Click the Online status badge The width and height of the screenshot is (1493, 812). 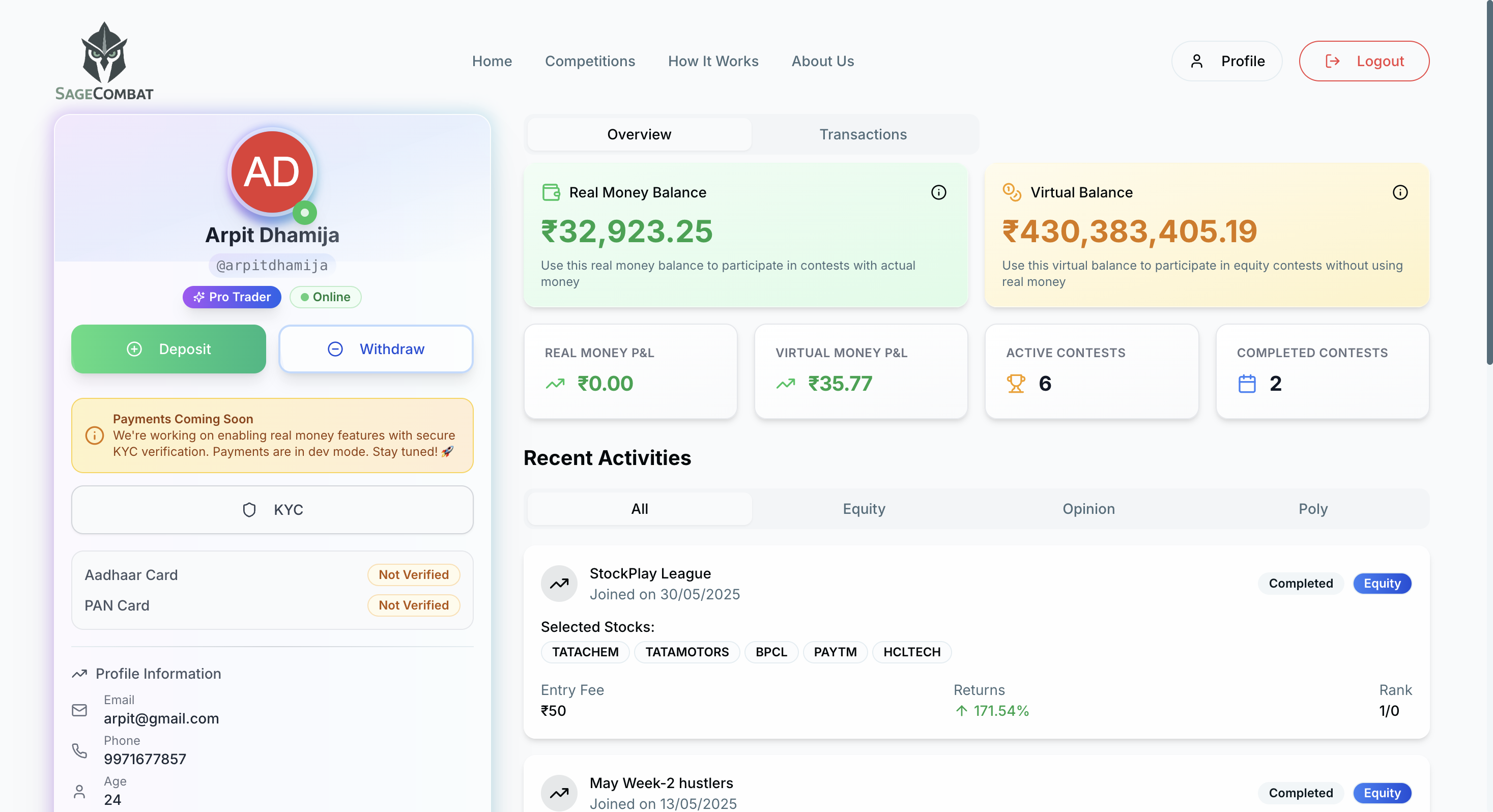pyautogui.click(x=325, y=297)
